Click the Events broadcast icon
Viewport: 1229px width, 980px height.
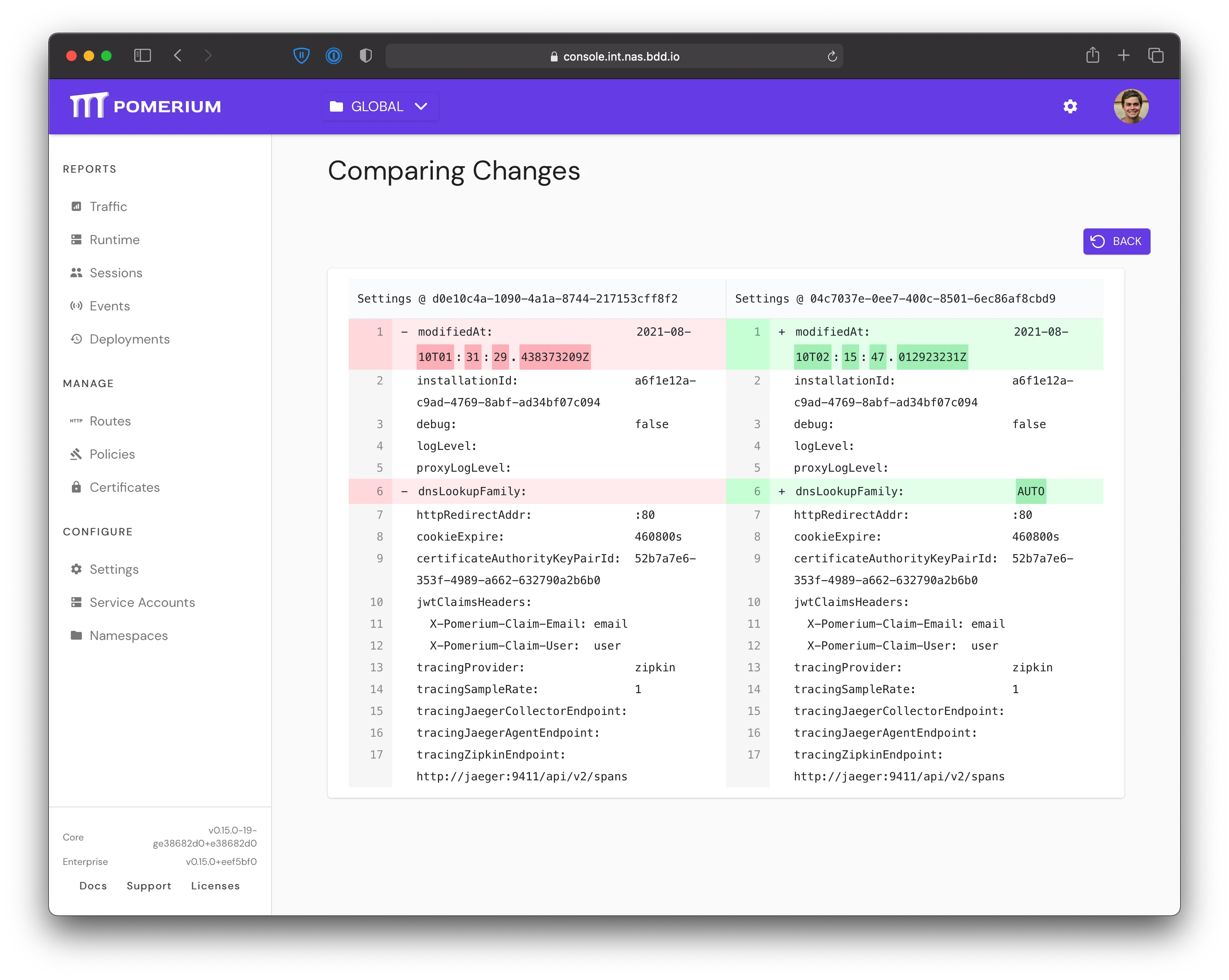pyautogui.click(x=76, y=306)
